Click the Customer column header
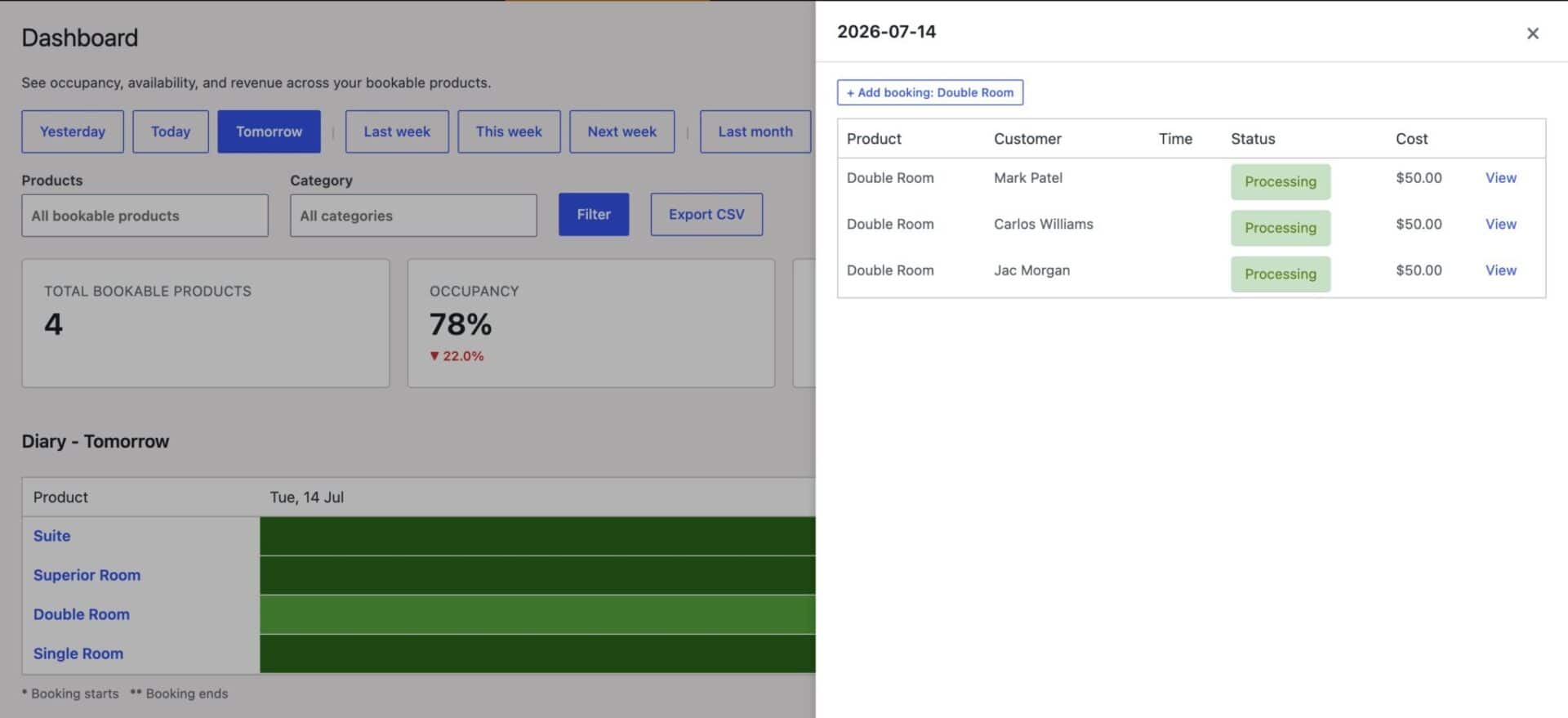 coord(1027,139)
